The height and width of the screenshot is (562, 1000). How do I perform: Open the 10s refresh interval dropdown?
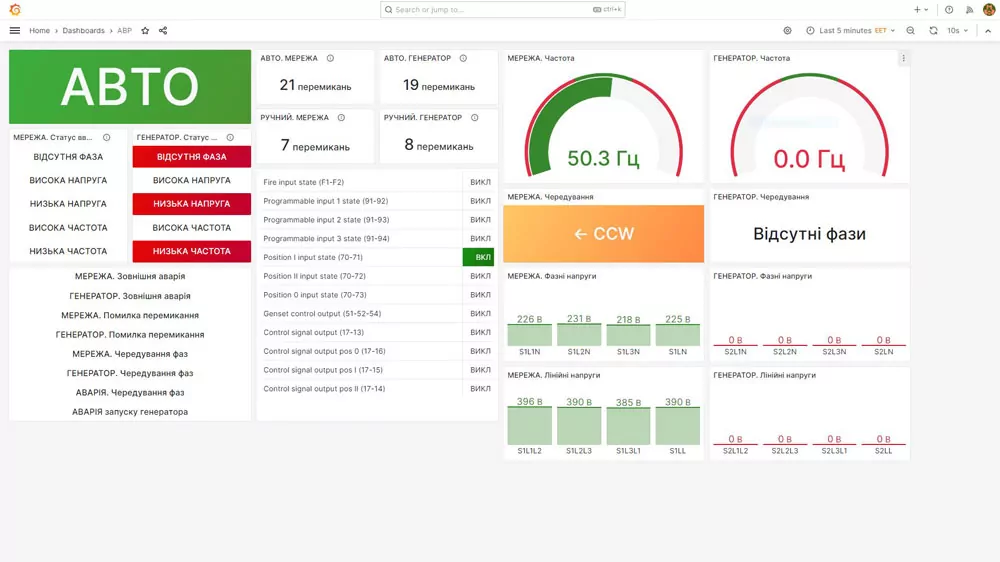point(957,31)
